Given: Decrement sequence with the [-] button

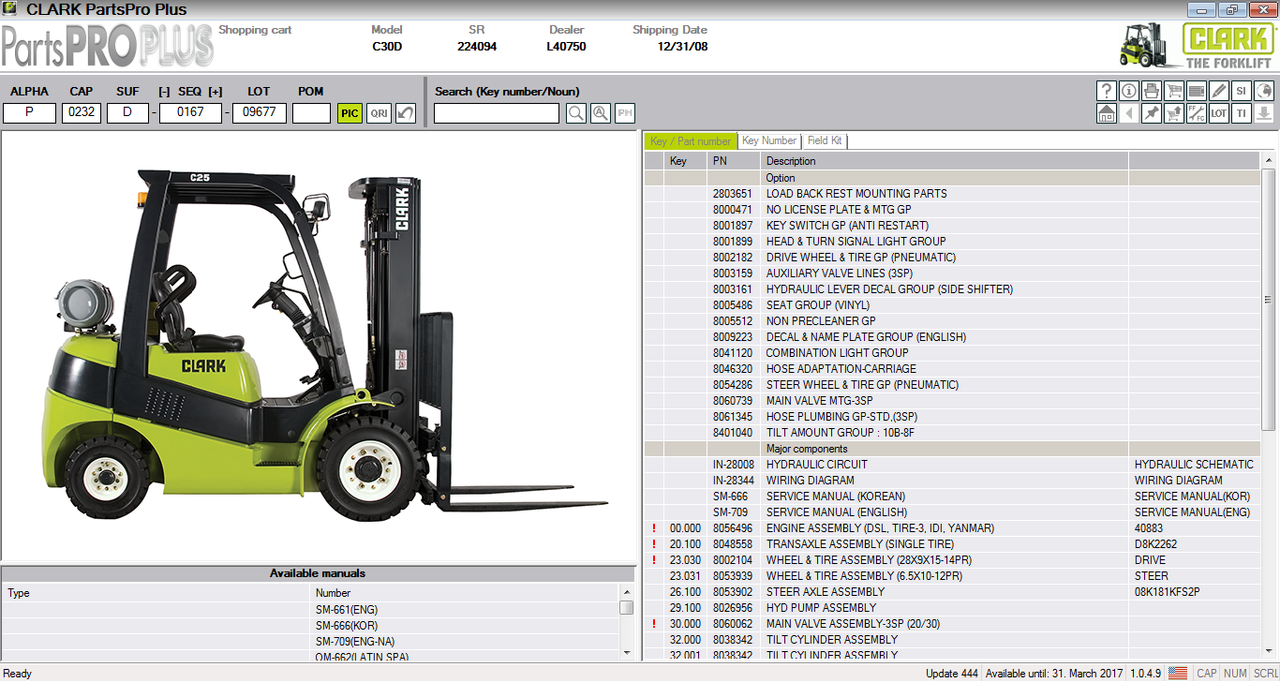Looking at the screenshot, I should pyautogui.click(x=164, y=91).
